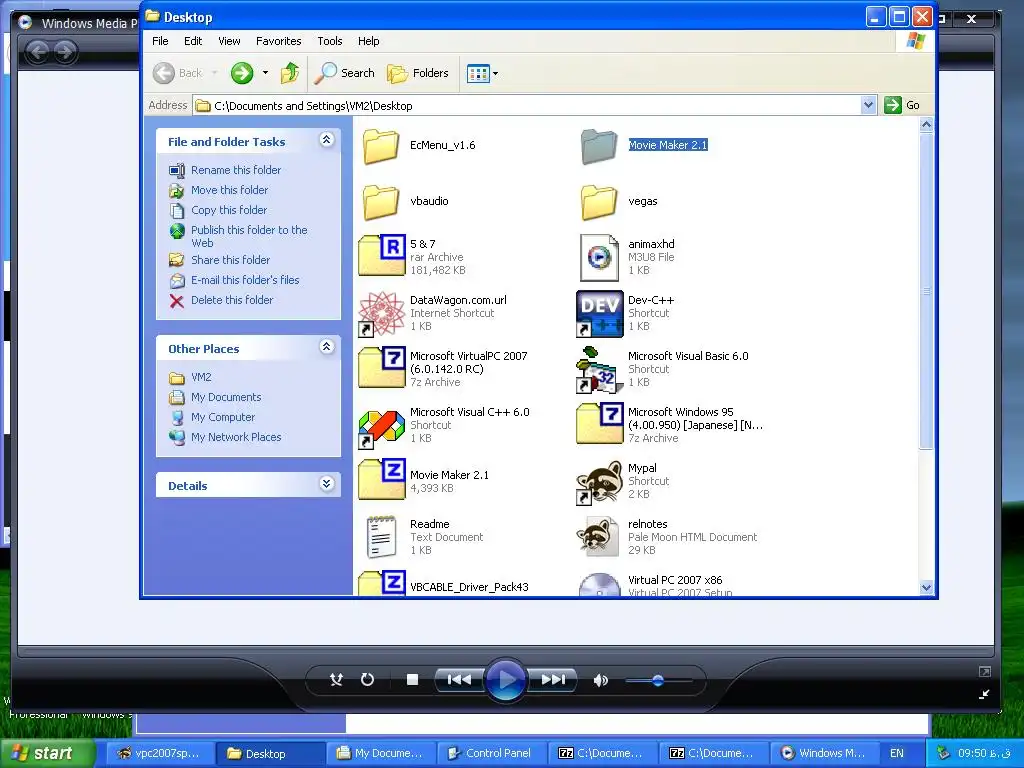The height and width of the screenshot is (768, 1024).
Task: Open the Start menu
Action: pyautogui.click(x=47, y=753)
